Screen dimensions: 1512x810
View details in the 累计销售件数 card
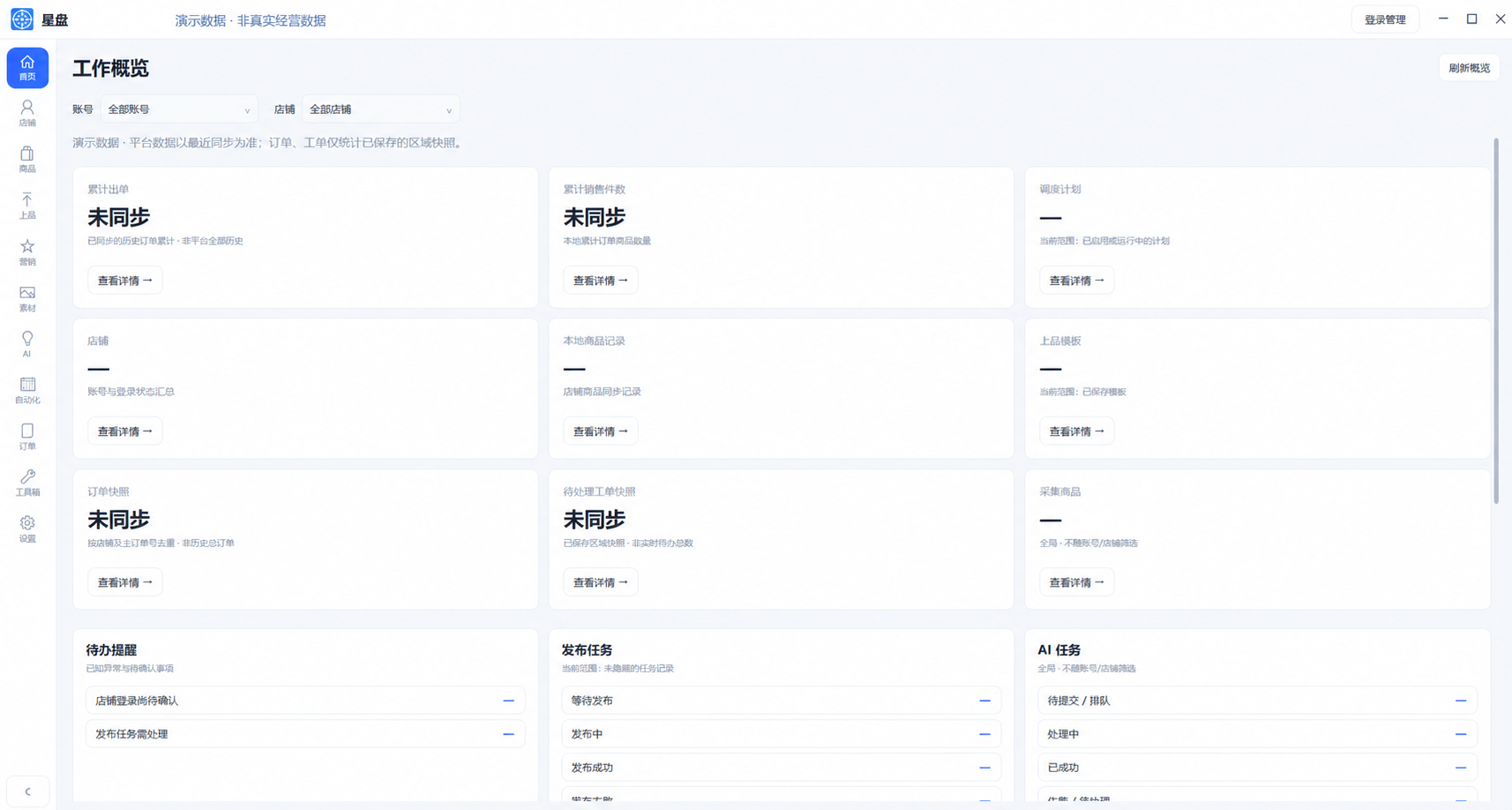[x=600, y=281]
